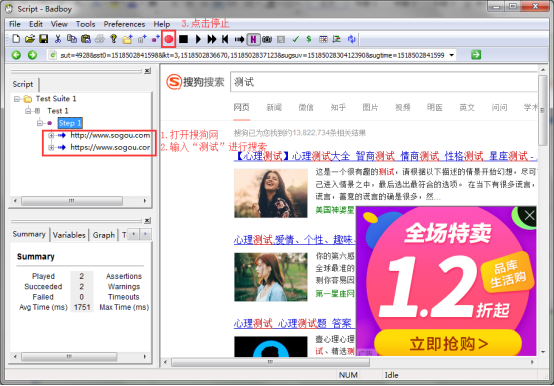
Task: Select the Script tab
Action: click(x=23, y=84)
